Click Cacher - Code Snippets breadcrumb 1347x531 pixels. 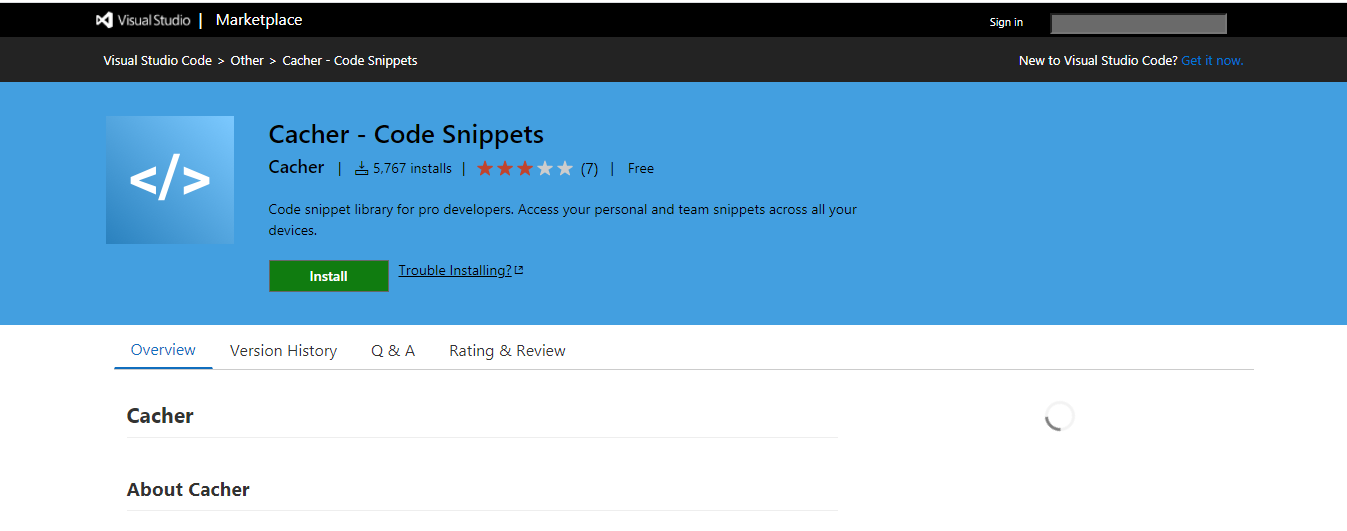[350, 60]
